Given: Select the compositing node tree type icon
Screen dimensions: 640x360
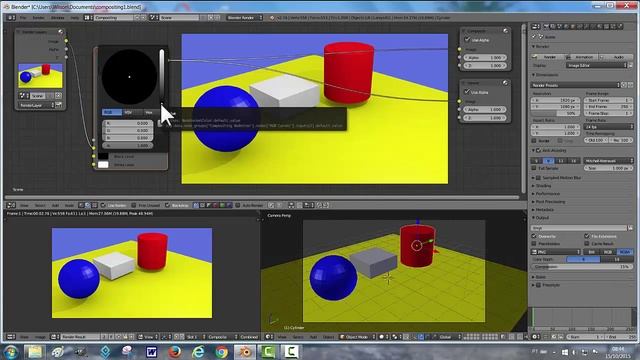Looking at the screenshot, I should [x=87, y=205].
